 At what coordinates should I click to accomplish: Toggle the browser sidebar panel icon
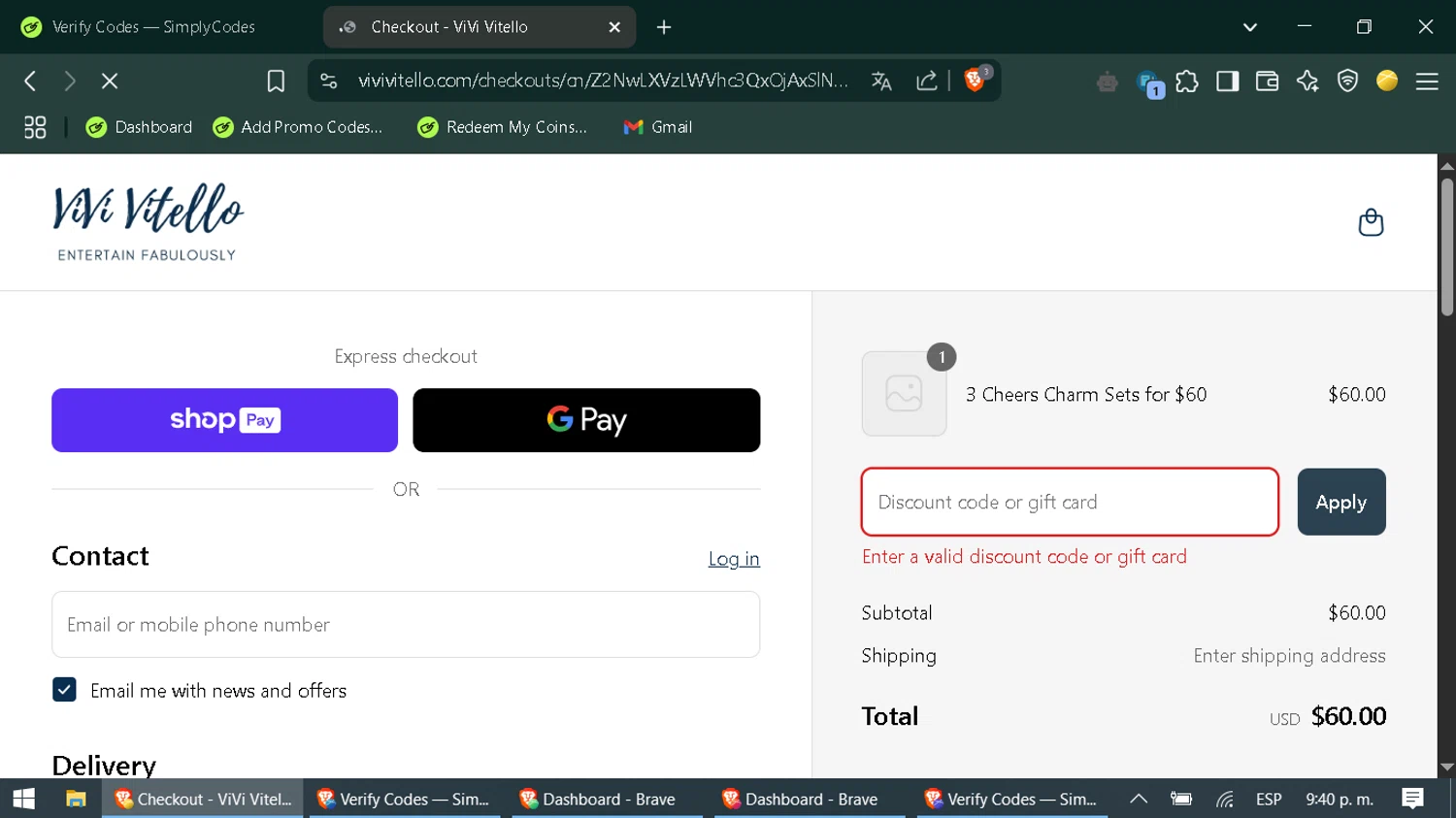click(x=1227, y=82)
